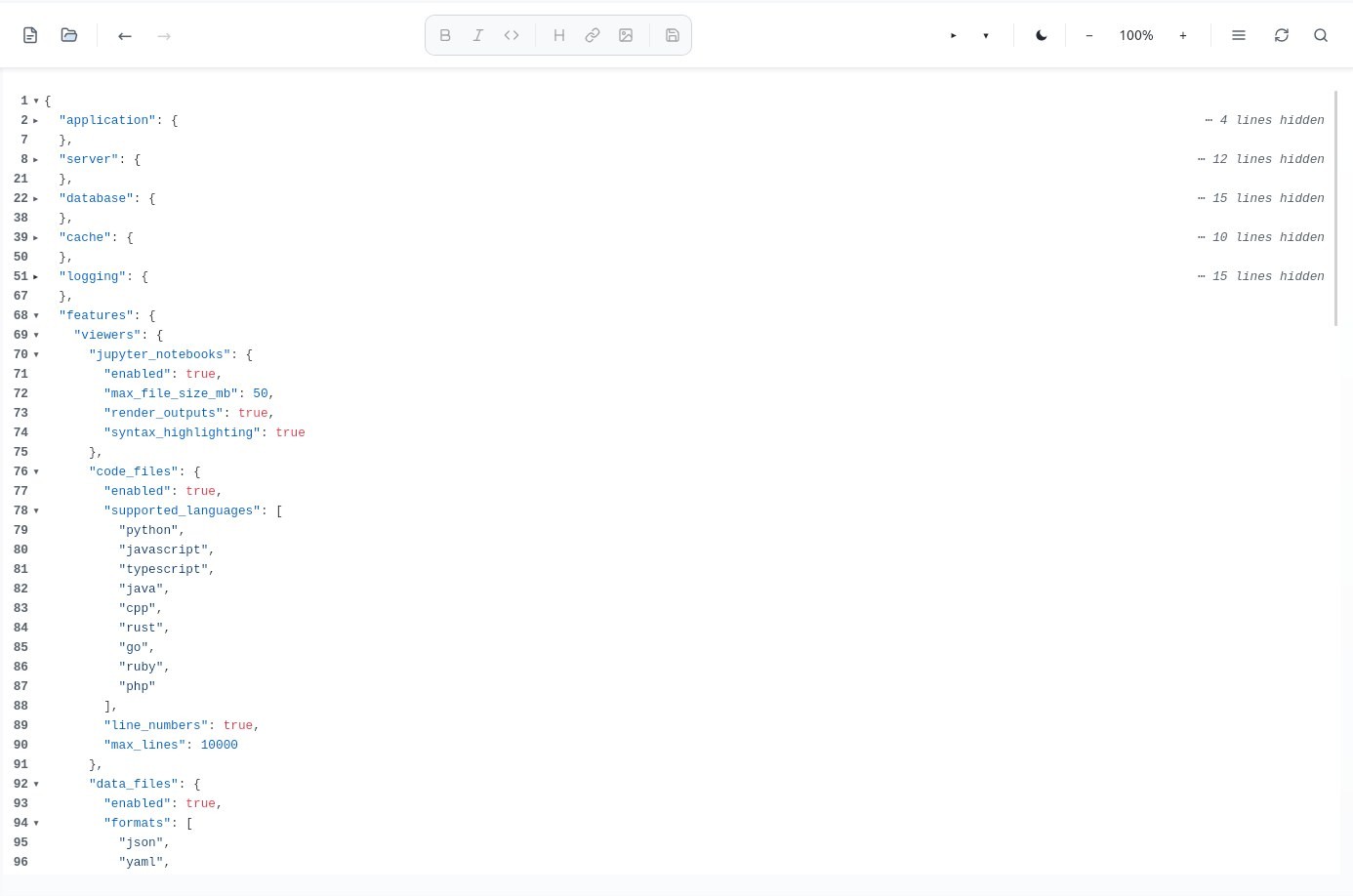
Task: Click the down-pointing triangle in the top toolbar
Action: 986,36
